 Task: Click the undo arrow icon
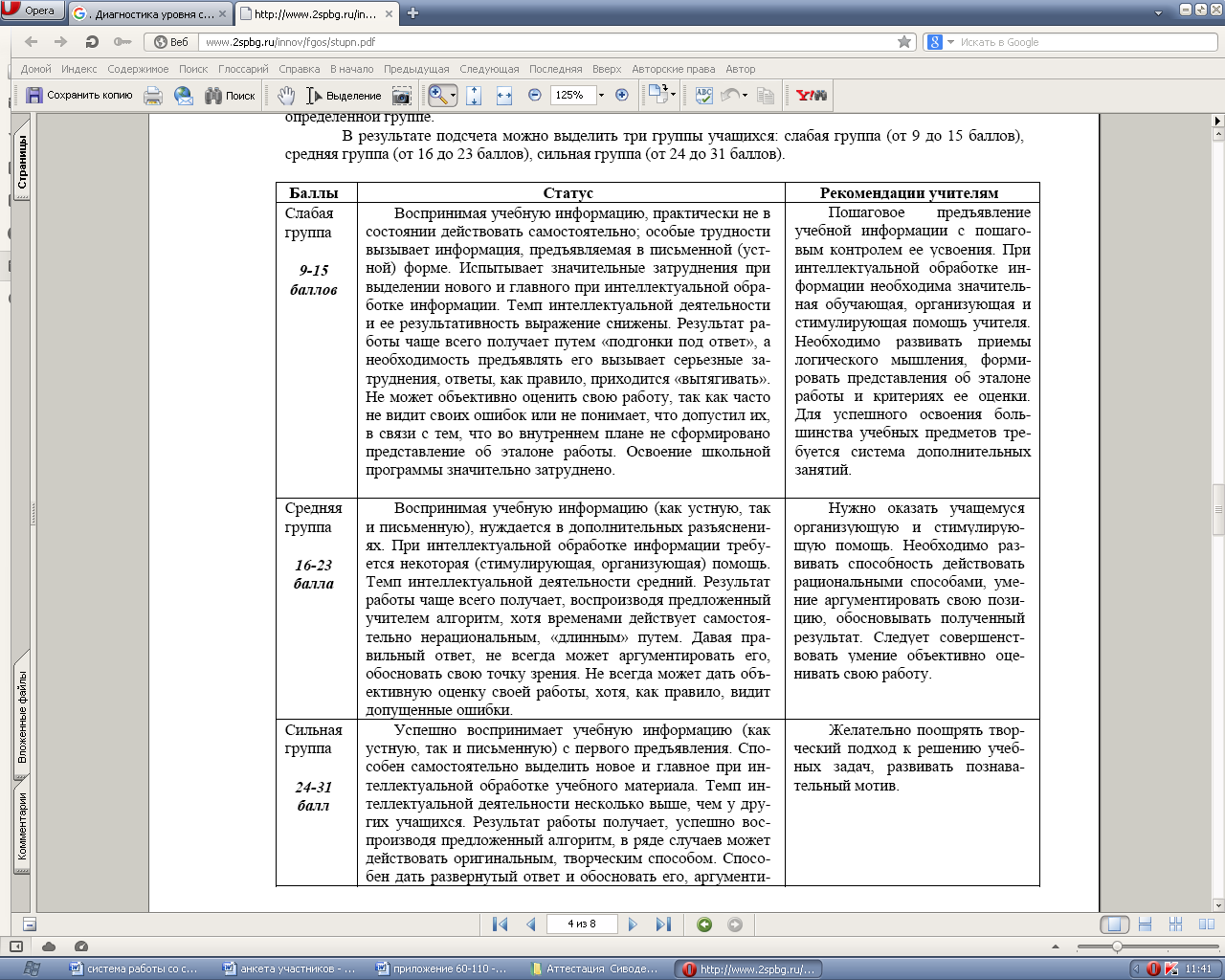point(730,96)
